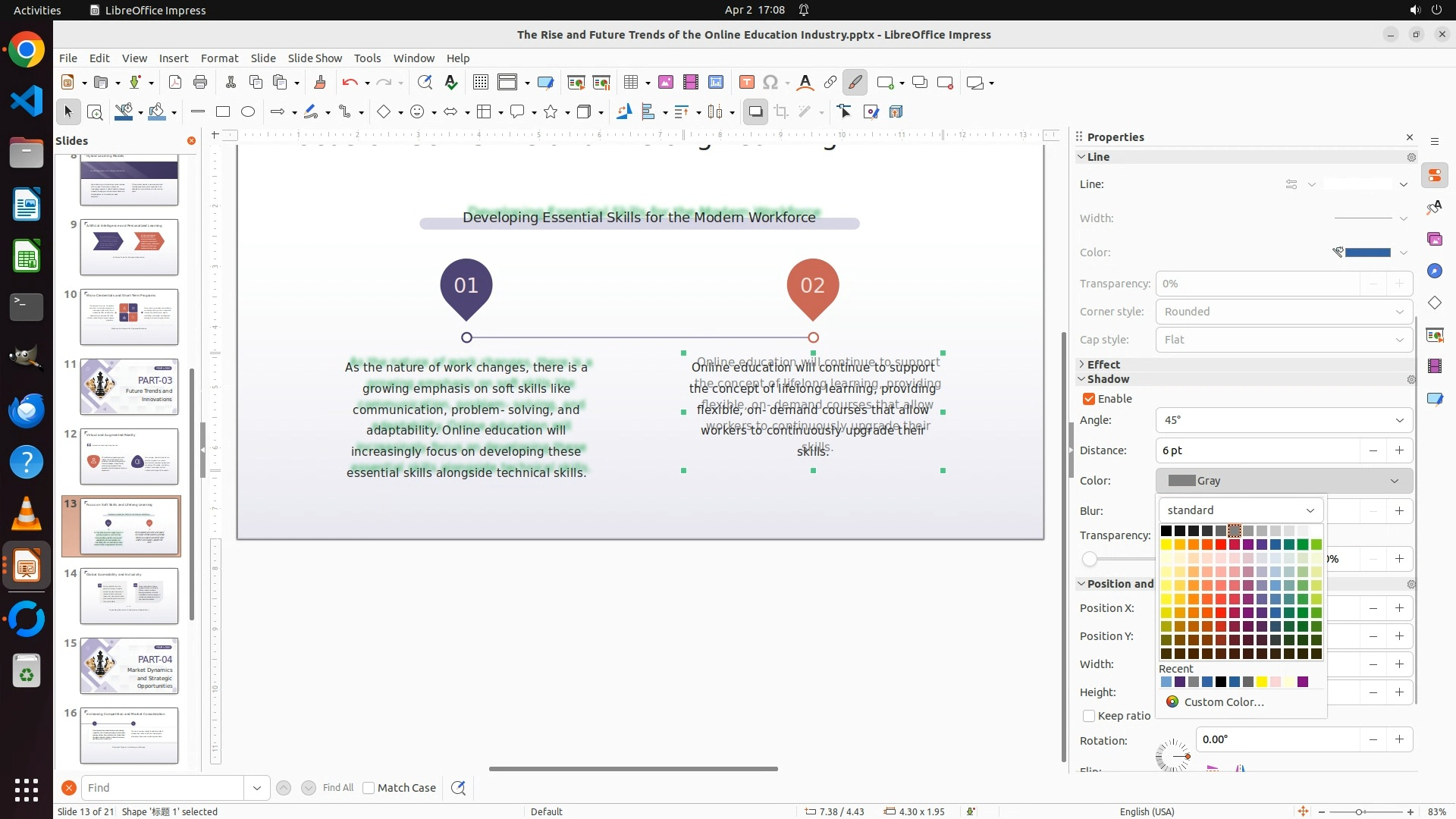Image resolution: width=1456 pixels, height=819 pixels.
Task: Open the Navigator sidebar deck
Action: [1435, 271]
